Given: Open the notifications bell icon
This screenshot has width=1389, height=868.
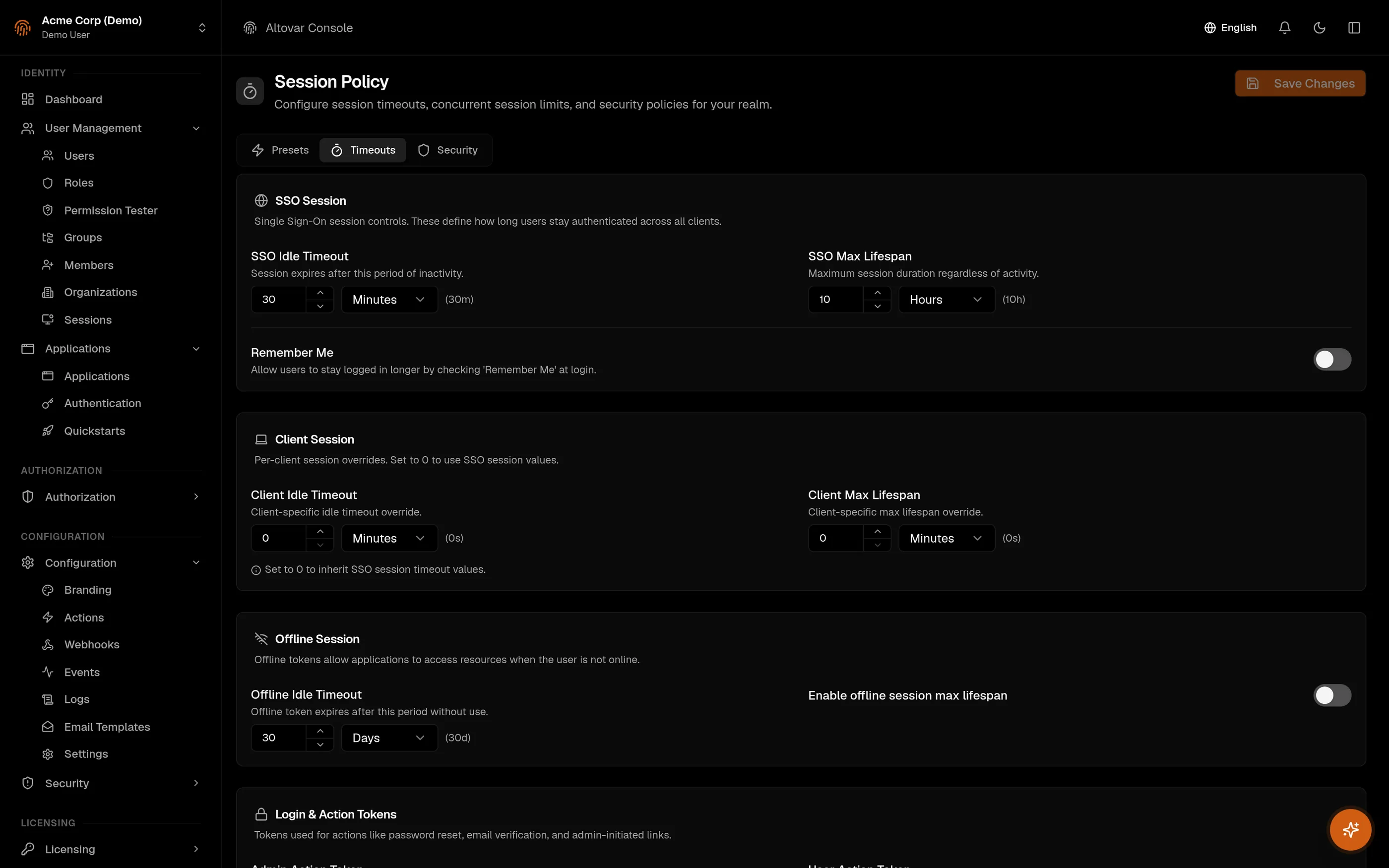Looking at the screenshot, I should tap(1284, 28).
